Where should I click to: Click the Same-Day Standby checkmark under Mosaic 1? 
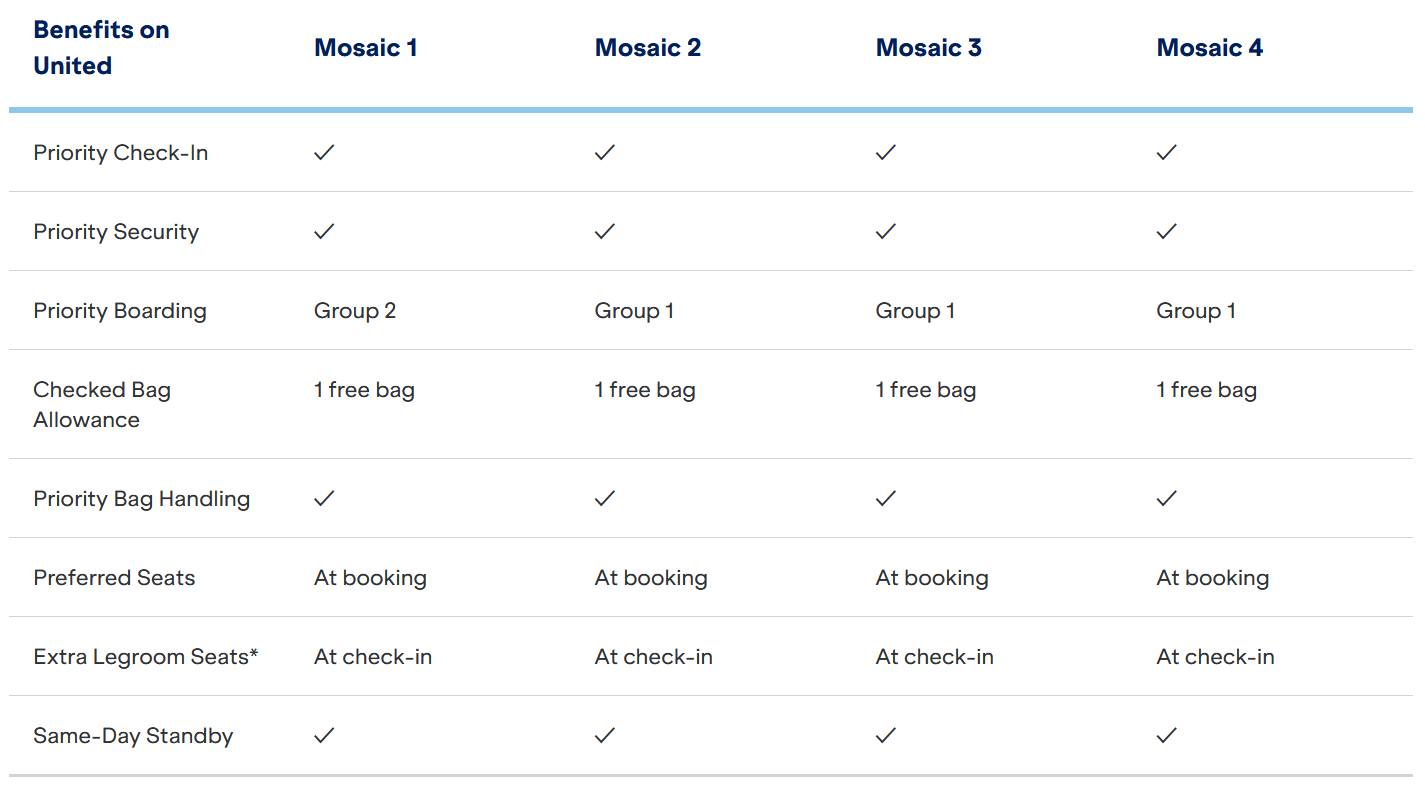pyautogui.click(x=324, y=735)
